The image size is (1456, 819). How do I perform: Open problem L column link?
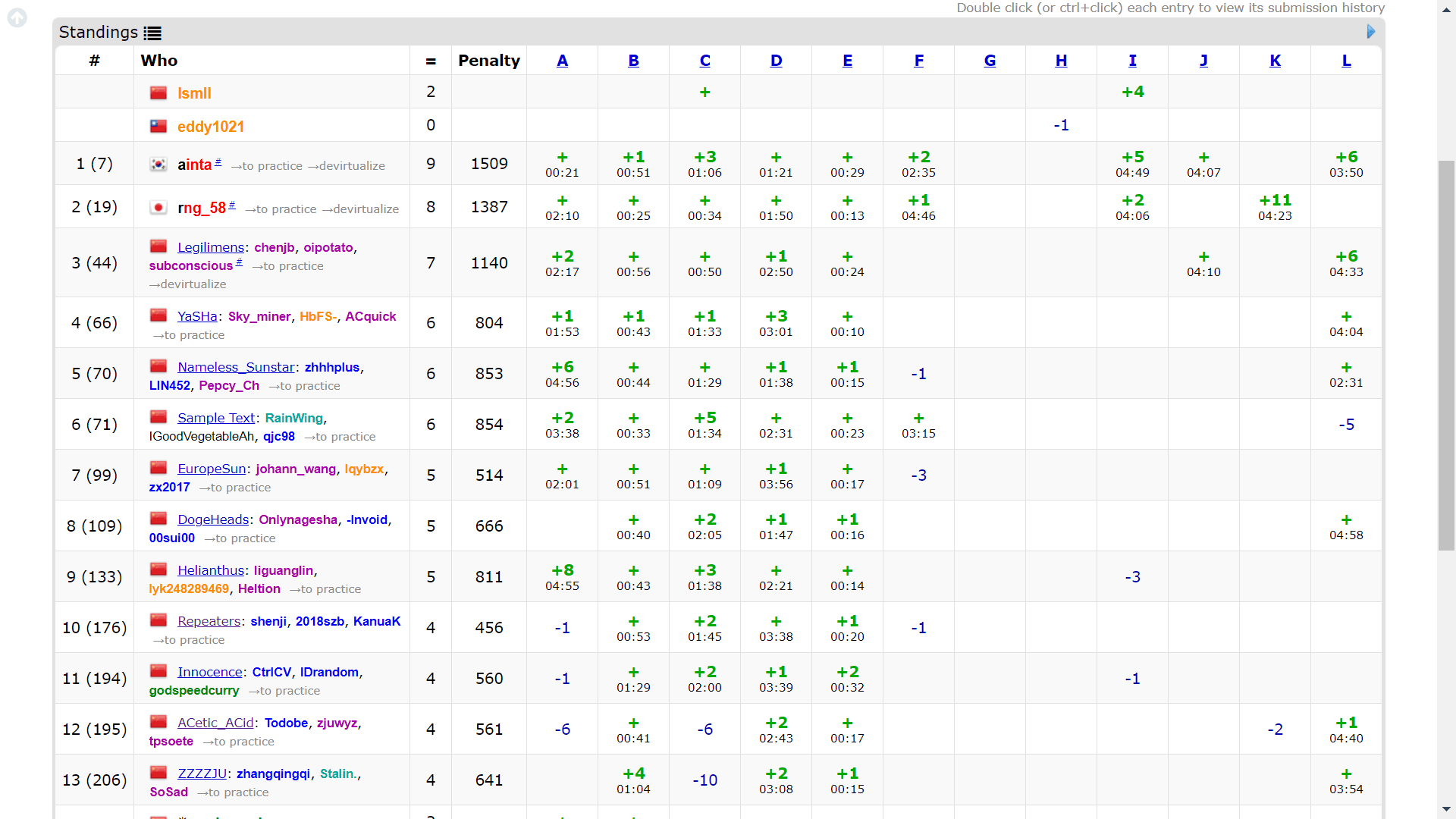coord(1346,61)
